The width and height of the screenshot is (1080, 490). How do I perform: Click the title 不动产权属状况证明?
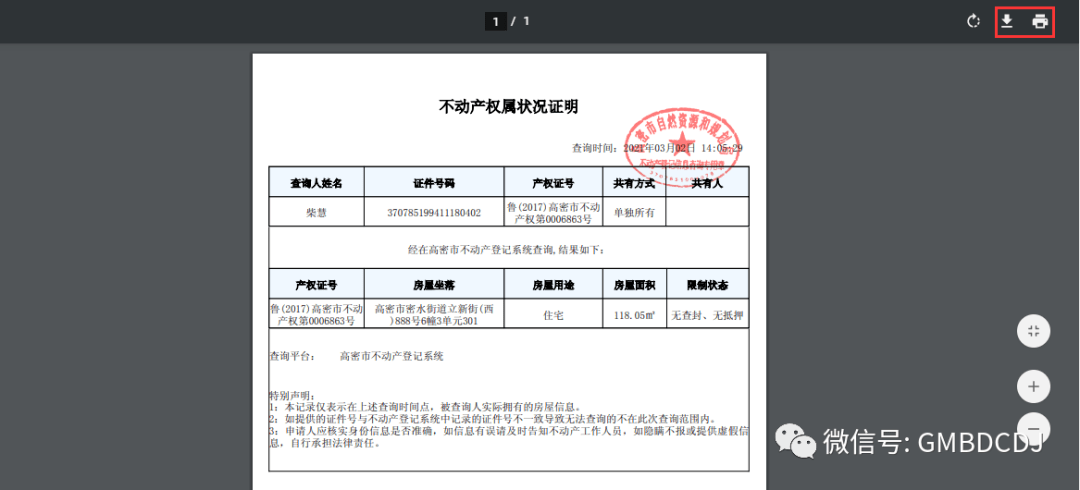click(x=508, y=107)
